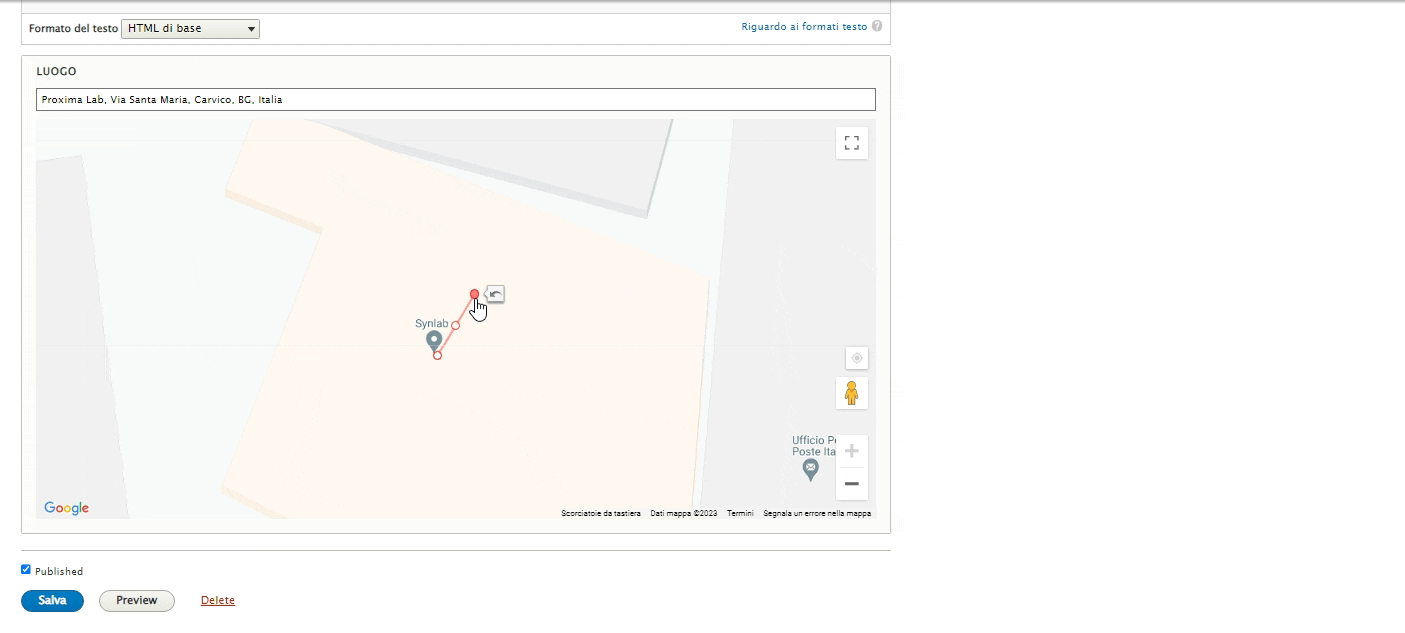Uncheck the Published checkbox

coord(26,570)
